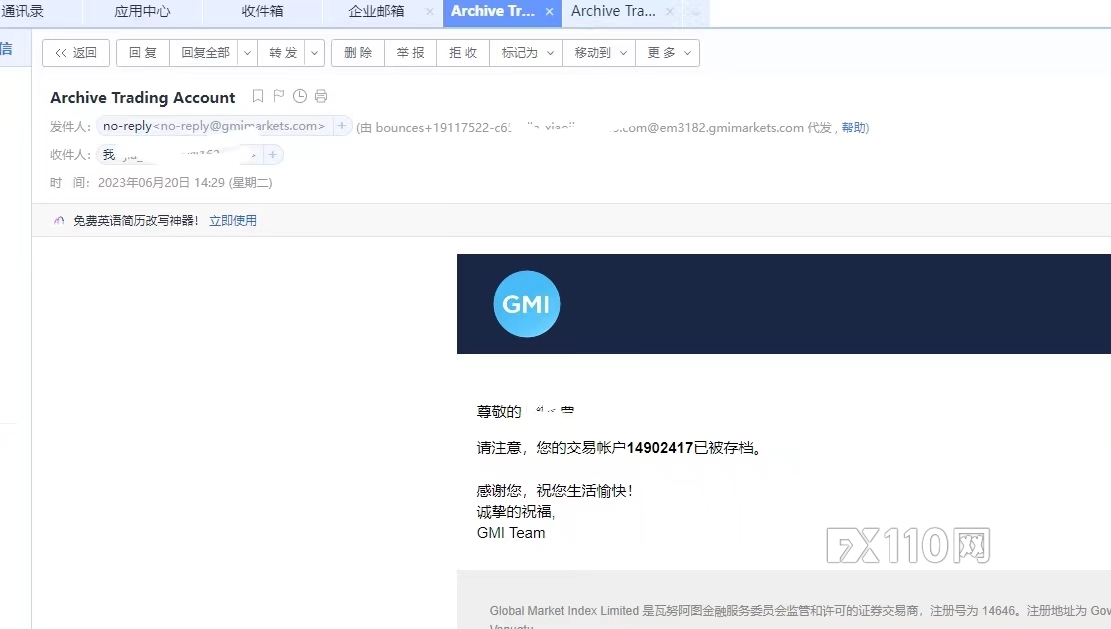Click the bookmark icon next to the subject

tap(258, 96)
